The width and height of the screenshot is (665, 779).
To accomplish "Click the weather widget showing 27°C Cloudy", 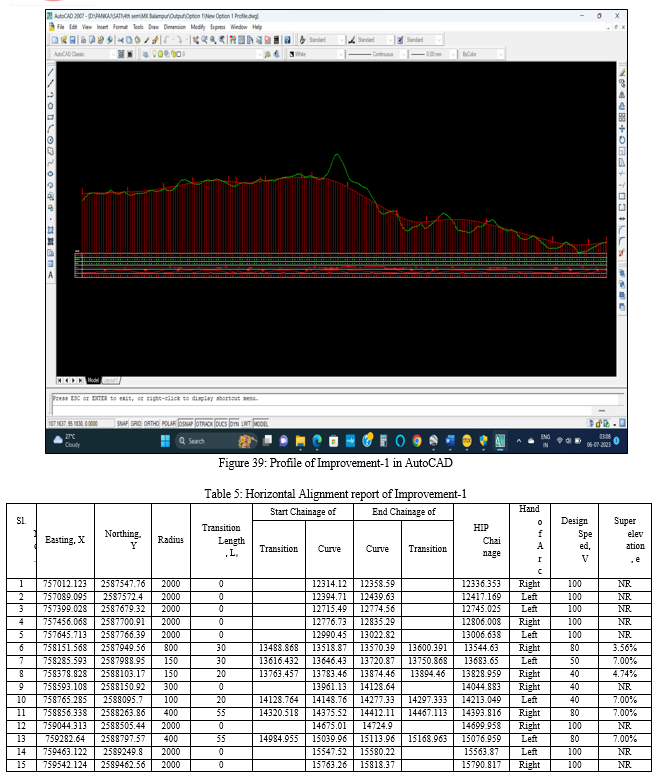I will (x=68, y=441).
